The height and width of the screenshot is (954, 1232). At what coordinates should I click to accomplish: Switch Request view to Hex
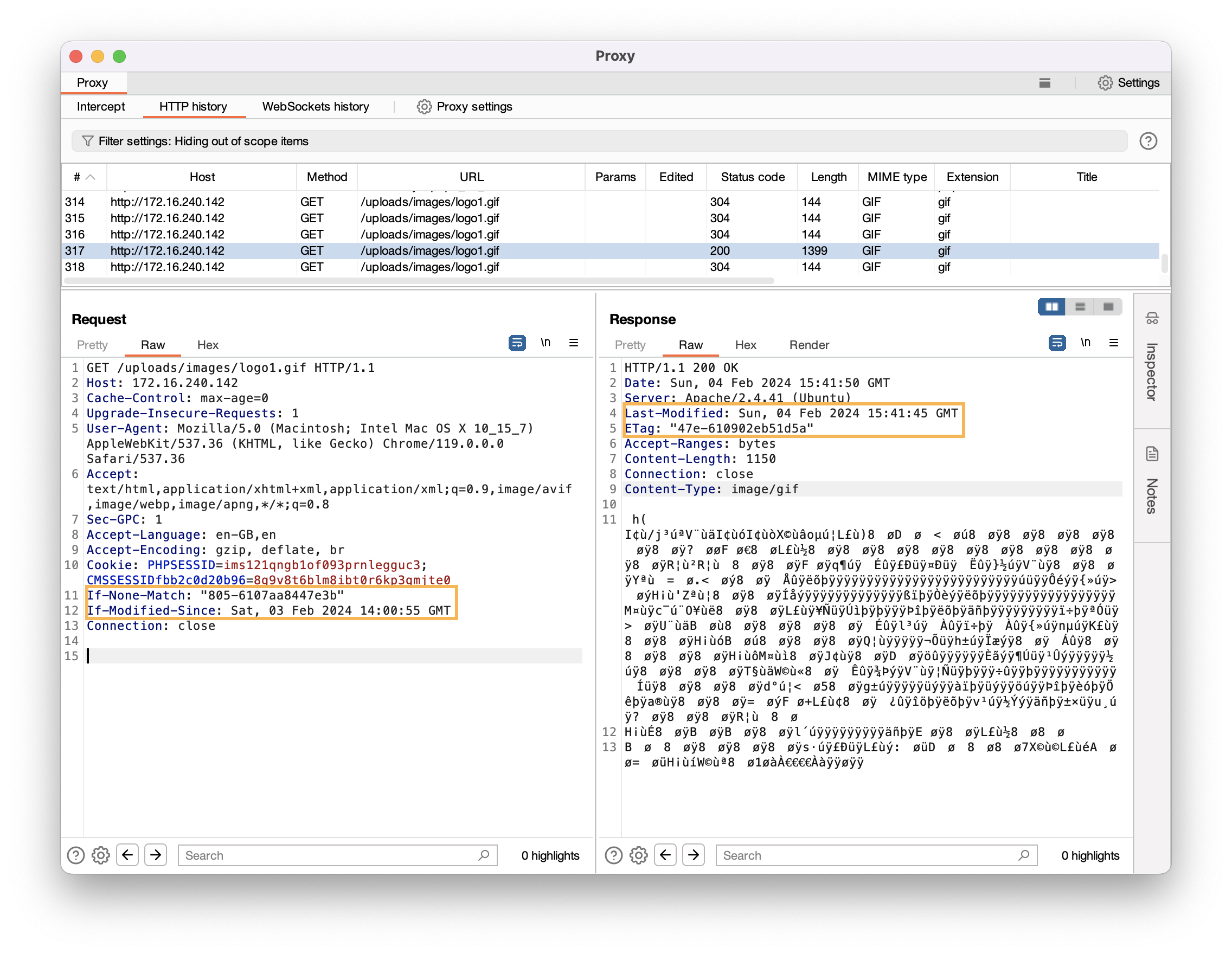pyautogui.click(x=208, y=345)
